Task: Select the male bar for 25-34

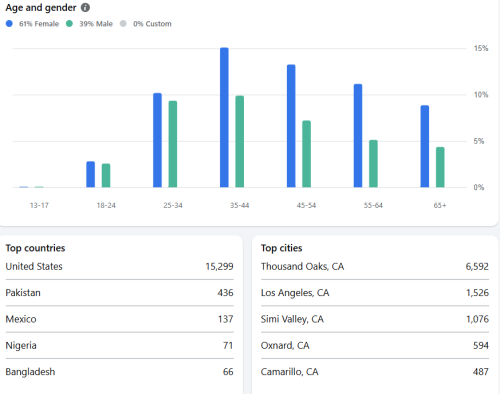Action: click(173, 144)
